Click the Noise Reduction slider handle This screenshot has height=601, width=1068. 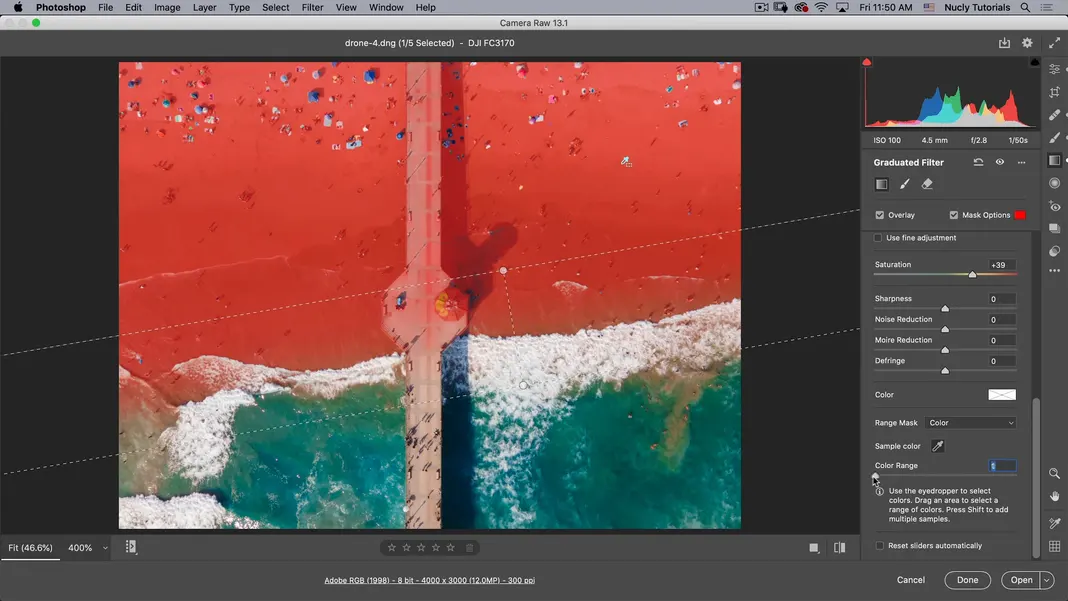coord(945,329)
